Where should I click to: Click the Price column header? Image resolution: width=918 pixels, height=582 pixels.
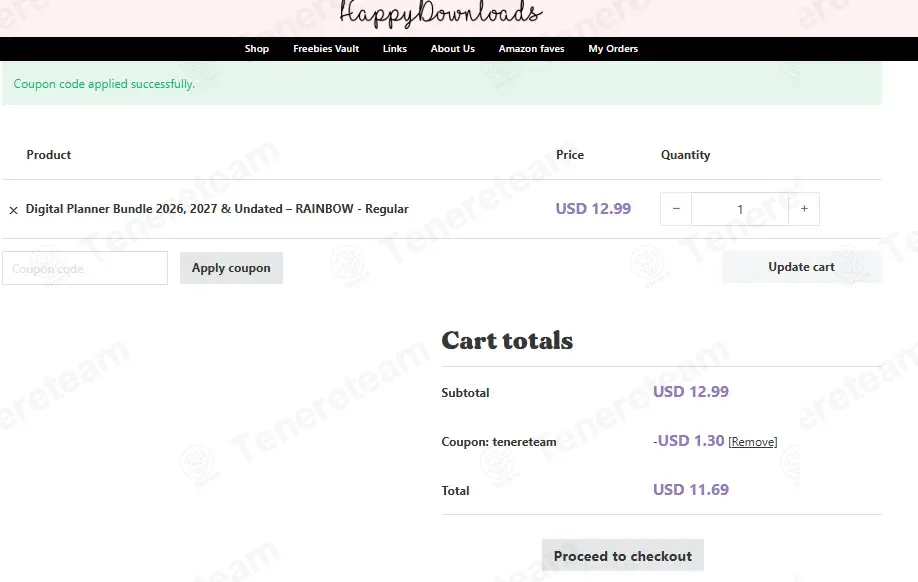coord(570,155)
